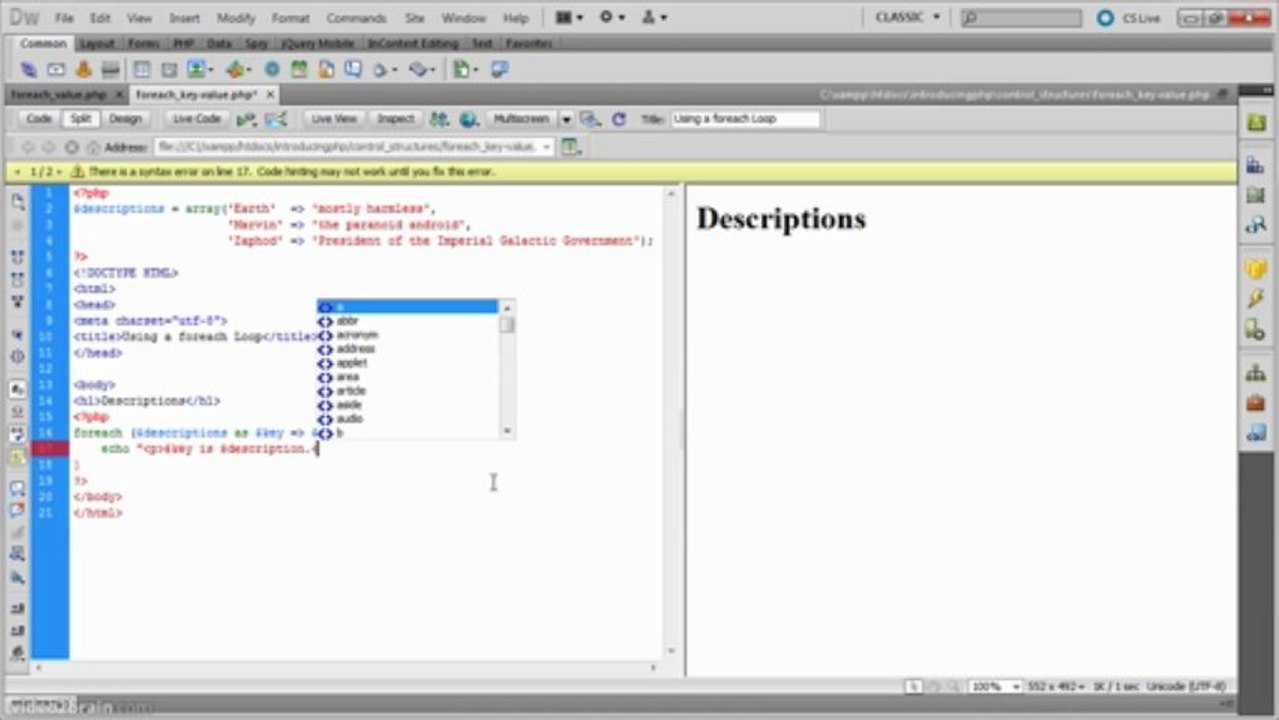Open the live view options dropdown beside Address

pyautogui.click(x=571, y=147)
